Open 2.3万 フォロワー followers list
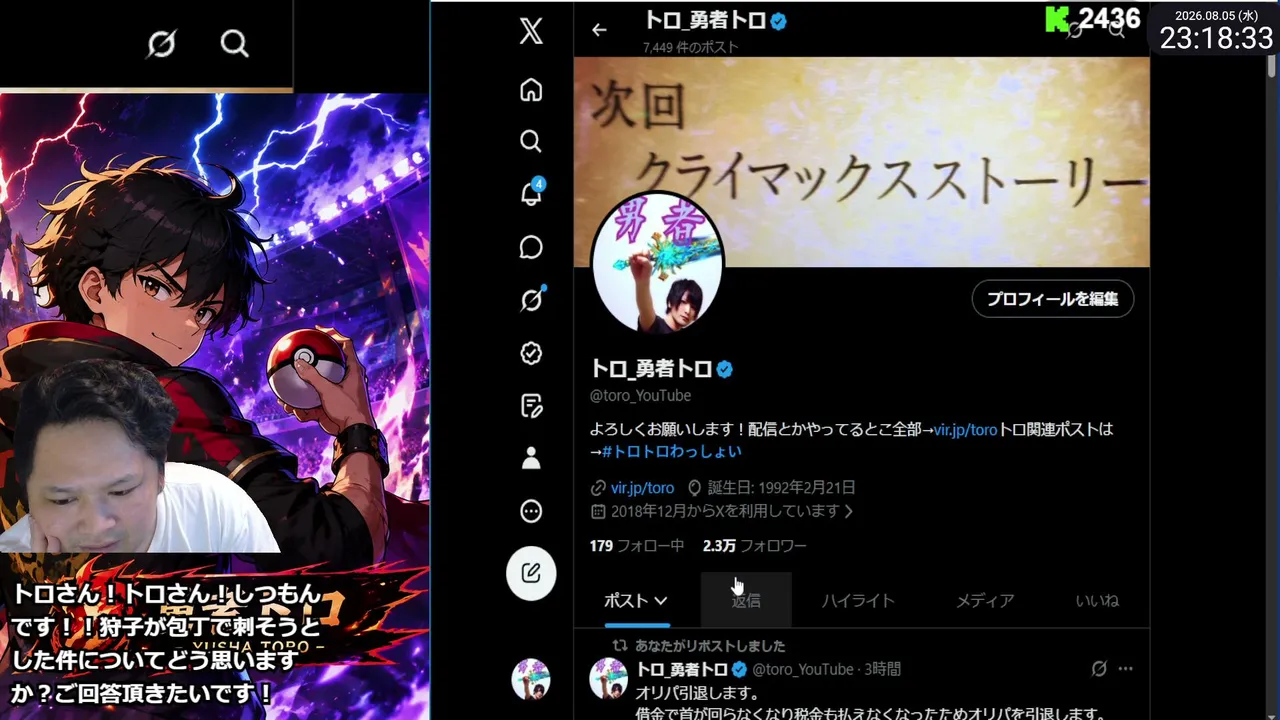This screenshot has width=1280, height=720. (754, 545)
